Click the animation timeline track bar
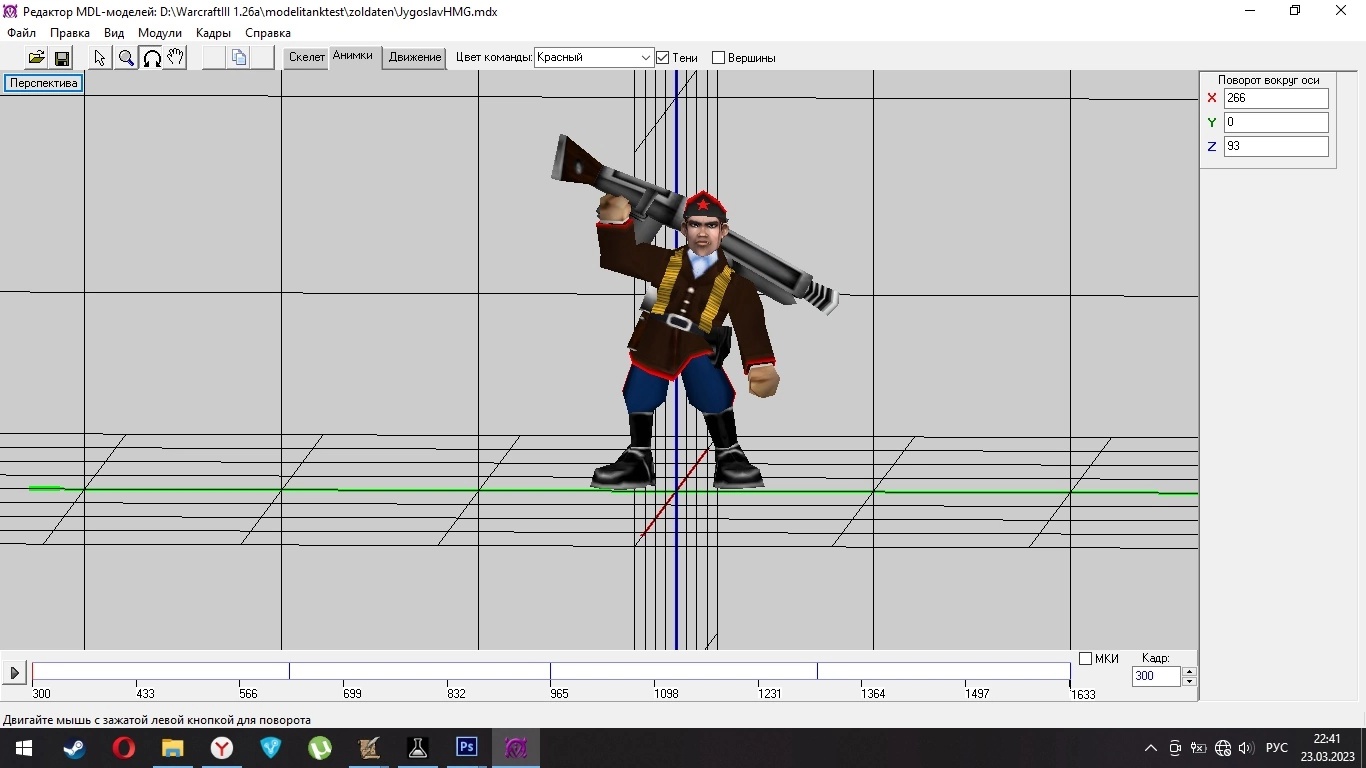Image resolution: width=1366 pixels, height=768 pixels. coord(550,671)
